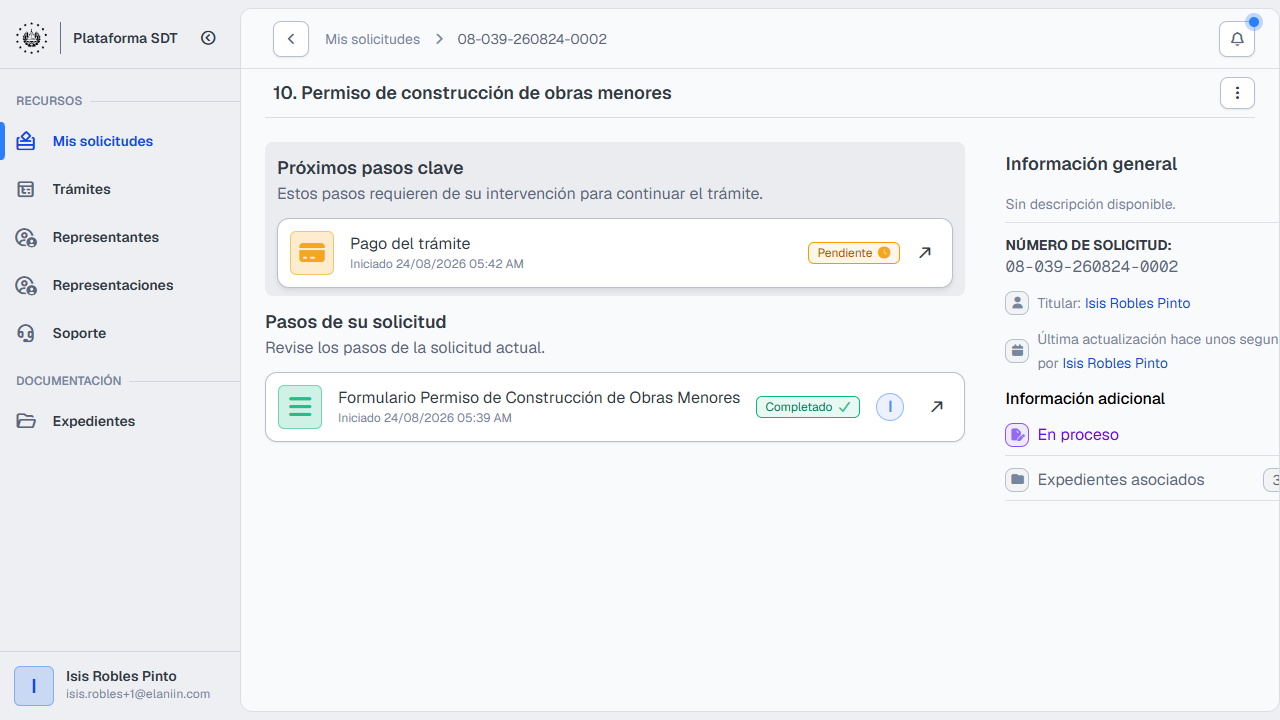
Task: Go back using the left chevron button
Action: pos(291,39)
